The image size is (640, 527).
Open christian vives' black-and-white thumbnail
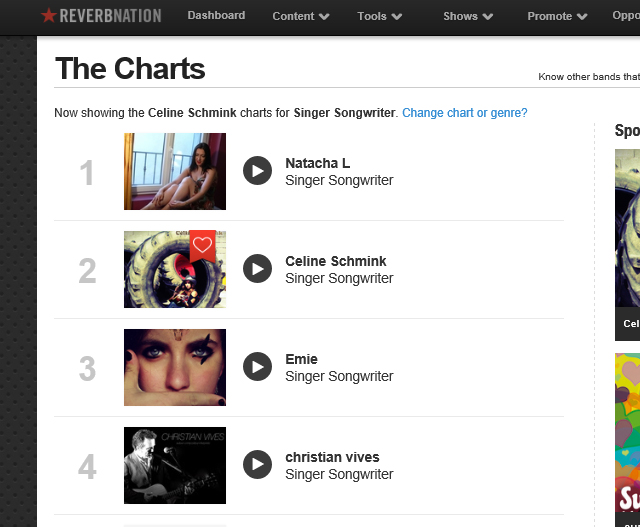[x=174, y=465]
